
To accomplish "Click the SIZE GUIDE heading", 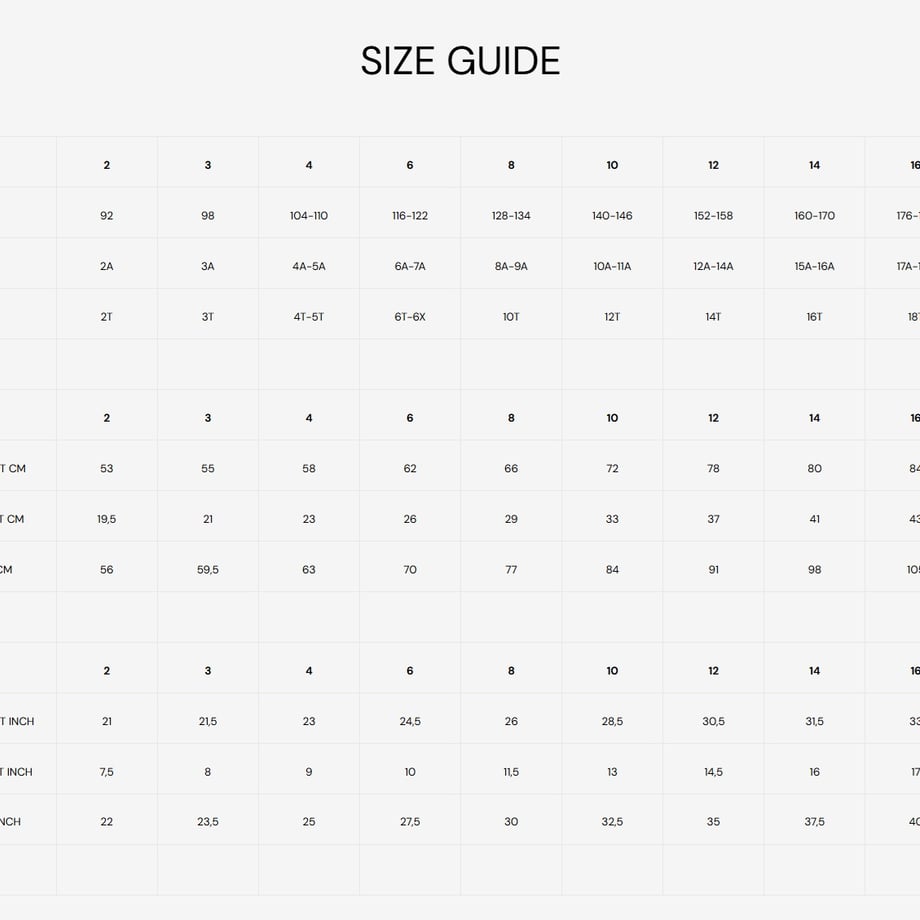I will [460, 61].
